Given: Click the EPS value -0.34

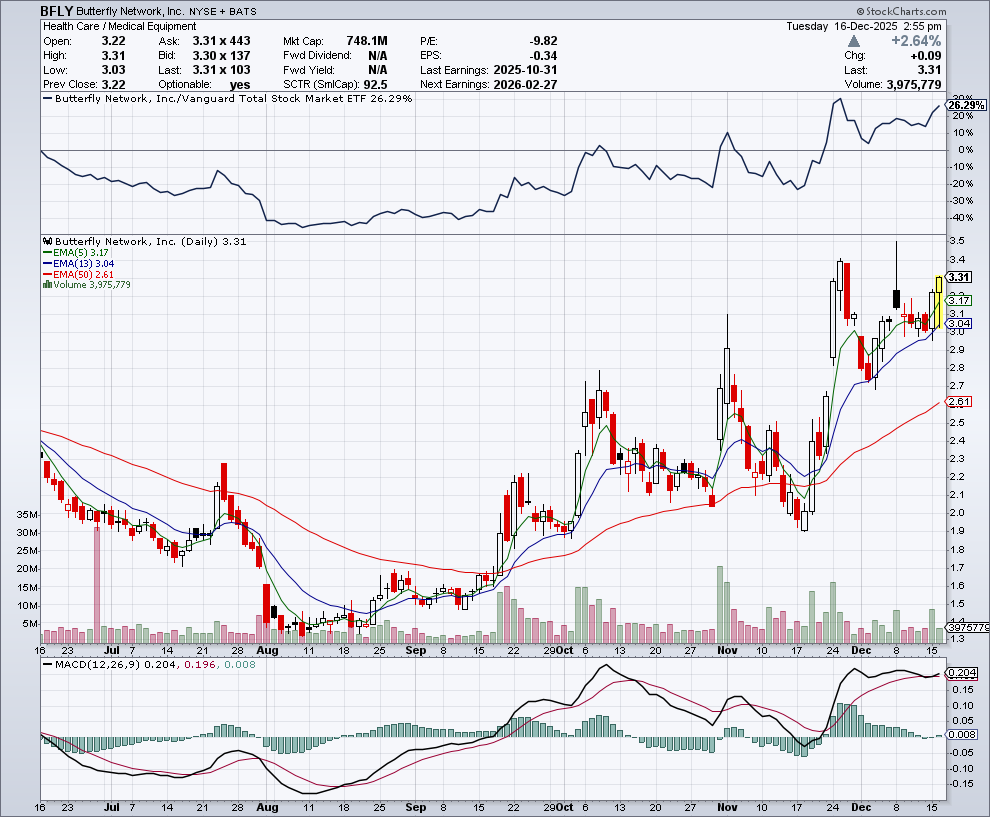Looking at the screenshot, I should coord(543,56).
